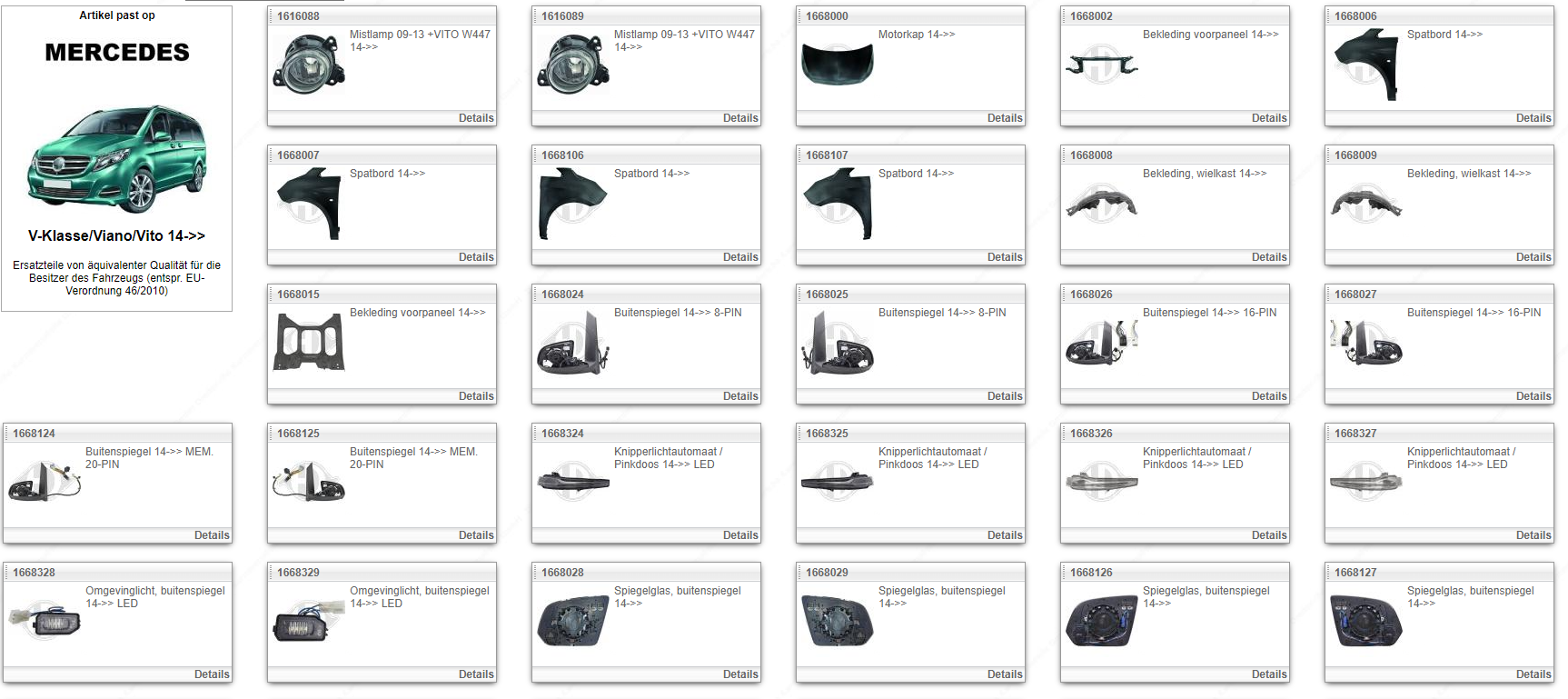Open the fog lamp thumbnail for part 1616088
Image resolution: width=1568 pixels, height=699 pixels.
[x=309, y=64]
